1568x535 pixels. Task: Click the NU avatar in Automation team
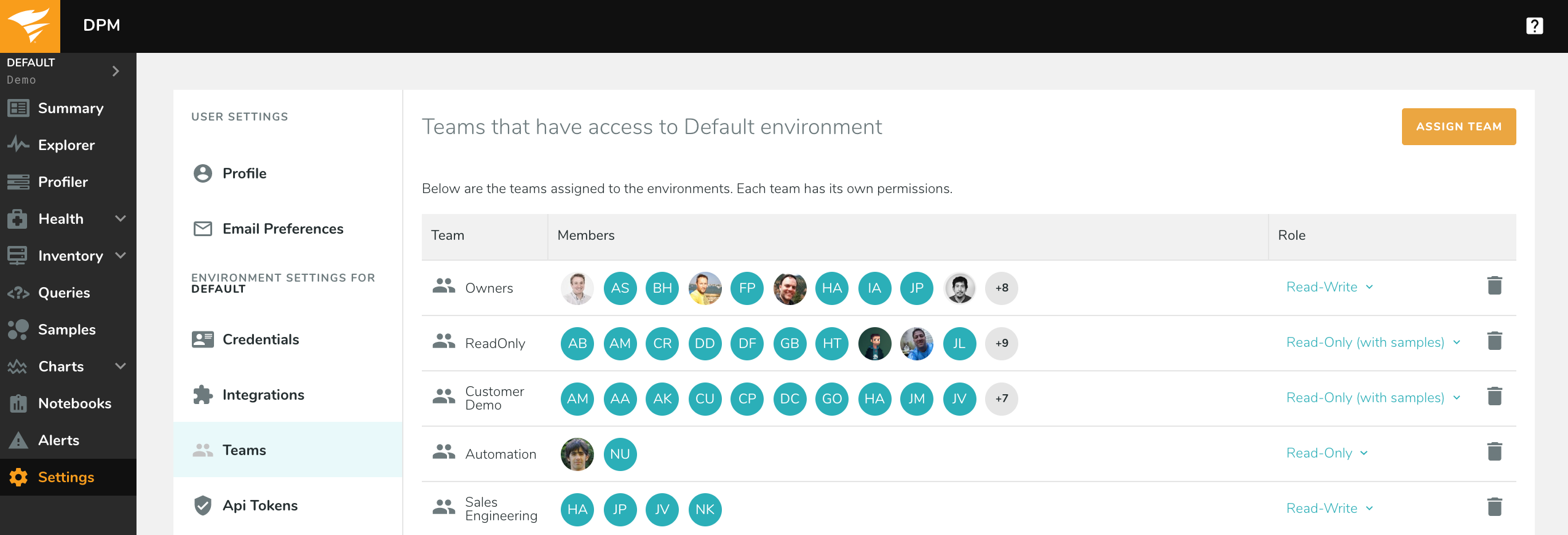tap(620, 454)
